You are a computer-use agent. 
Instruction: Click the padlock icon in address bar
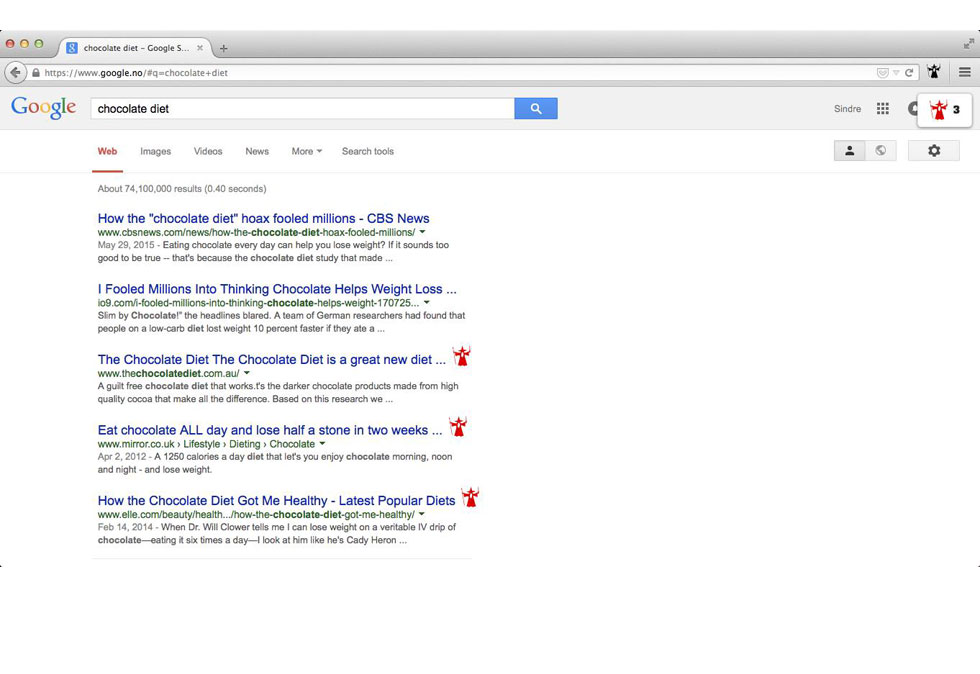36,73
